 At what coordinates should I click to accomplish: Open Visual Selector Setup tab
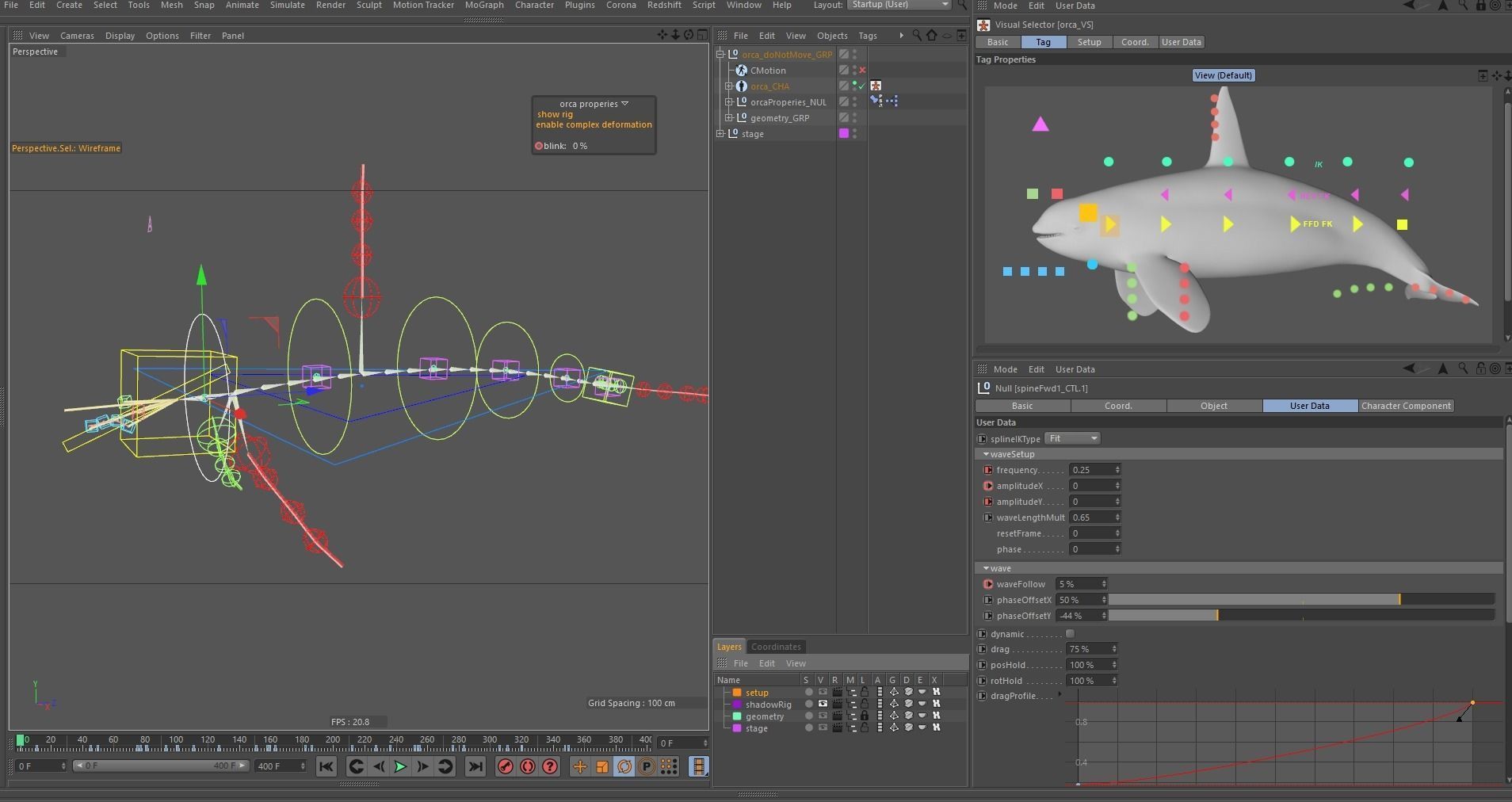[x=1089, y=42]
